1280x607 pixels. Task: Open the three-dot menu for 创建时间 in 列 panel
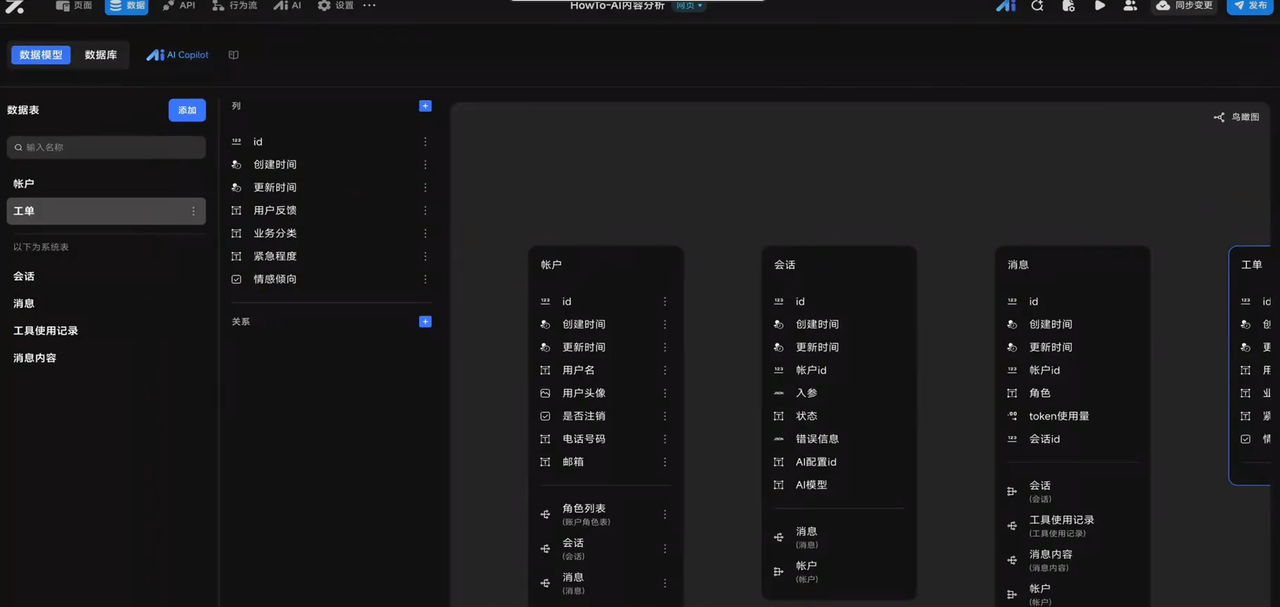click(425, 165)
